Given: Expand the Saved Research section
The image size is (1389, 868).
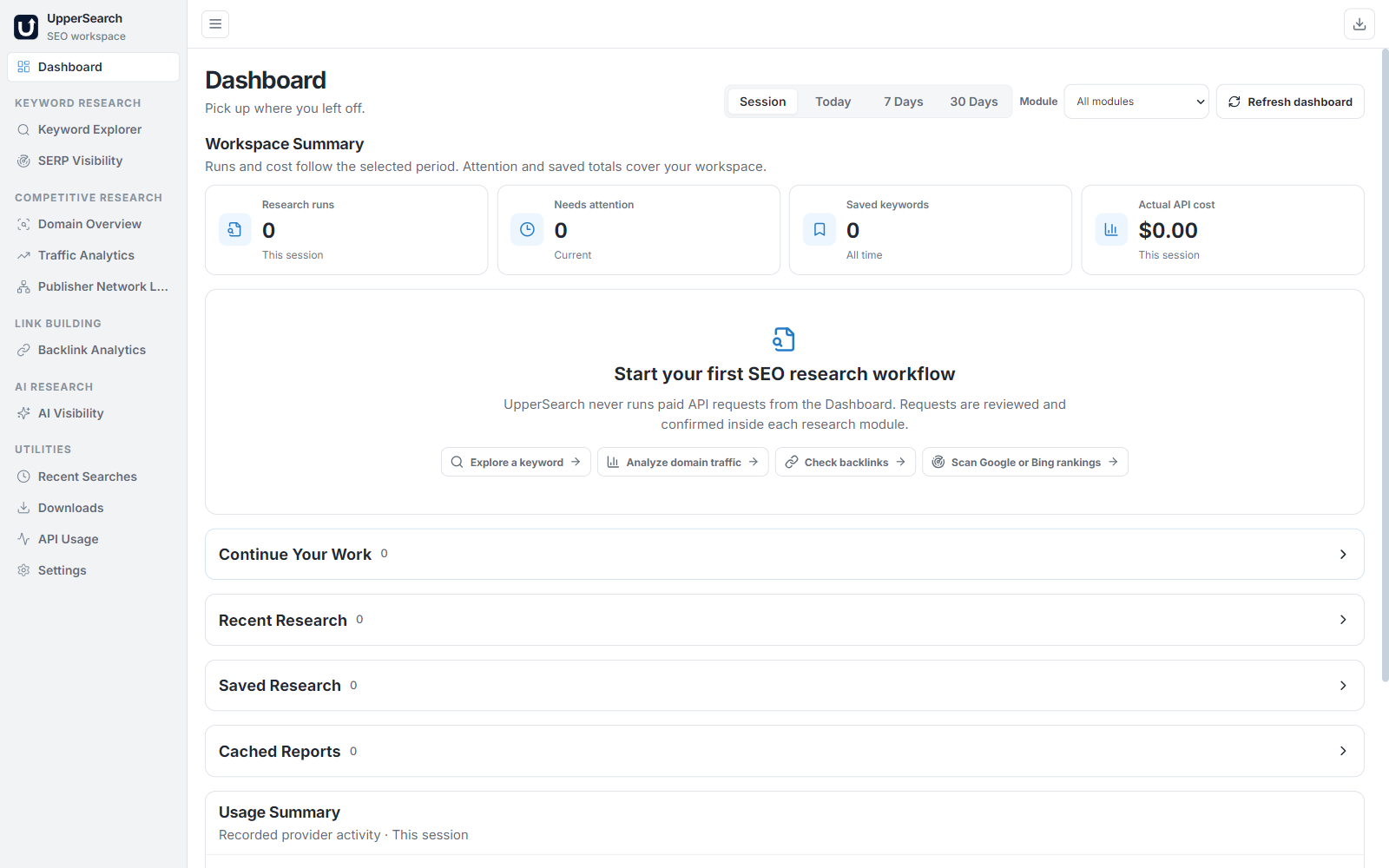Looking at the screenshot, I should (x=785, y=686).
